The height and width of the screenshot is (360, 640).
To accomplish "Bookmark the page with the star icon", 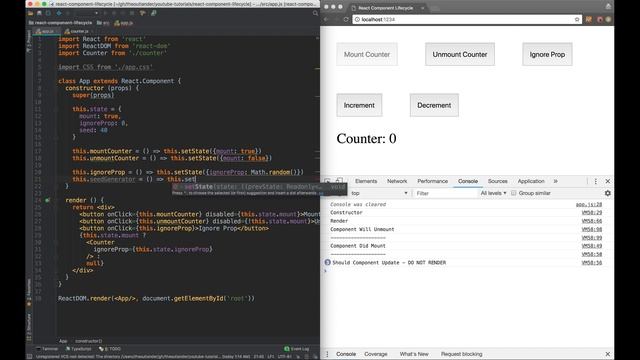I will pos(577,19).
